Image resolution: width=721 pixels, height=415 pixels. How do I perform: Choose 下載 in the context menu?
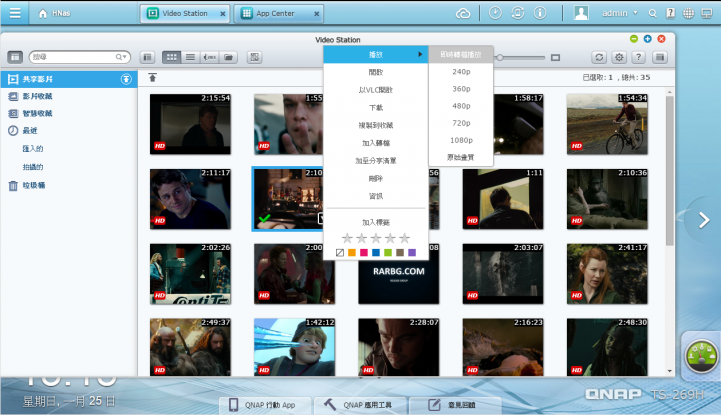(x=376, y=108)
